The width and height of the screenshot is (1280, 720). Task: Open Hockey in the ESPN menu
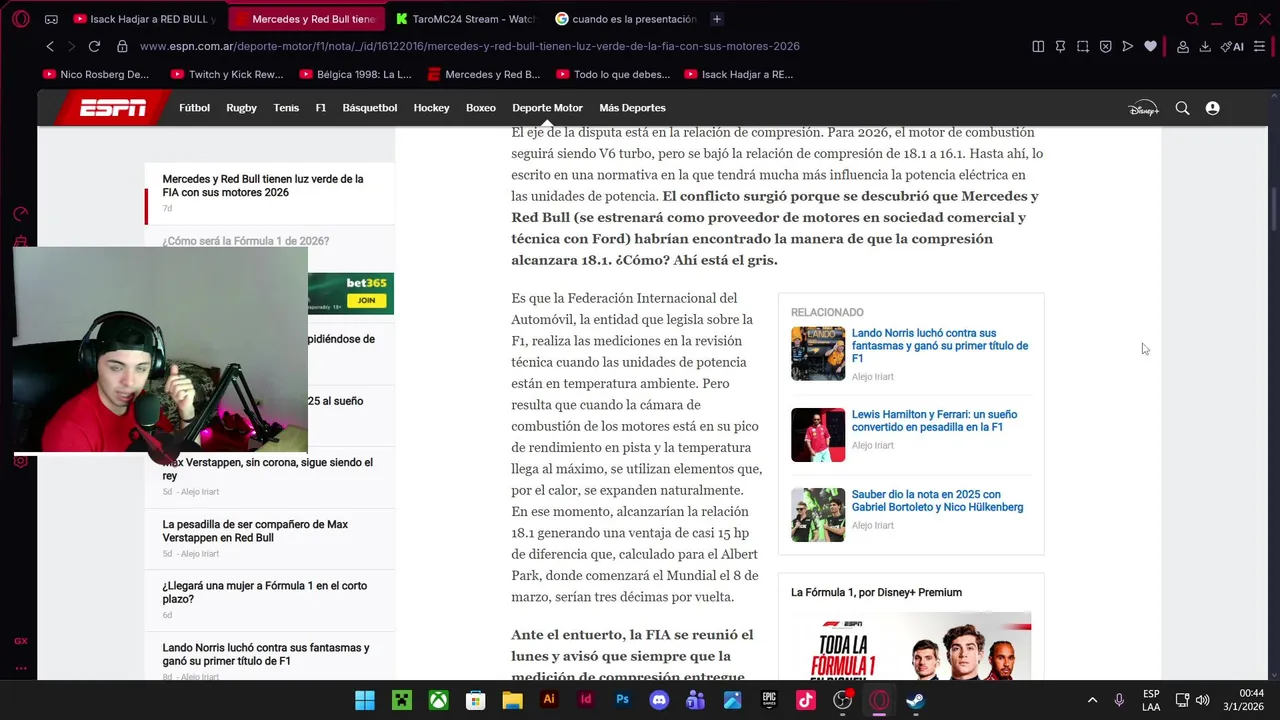[431, 108]
